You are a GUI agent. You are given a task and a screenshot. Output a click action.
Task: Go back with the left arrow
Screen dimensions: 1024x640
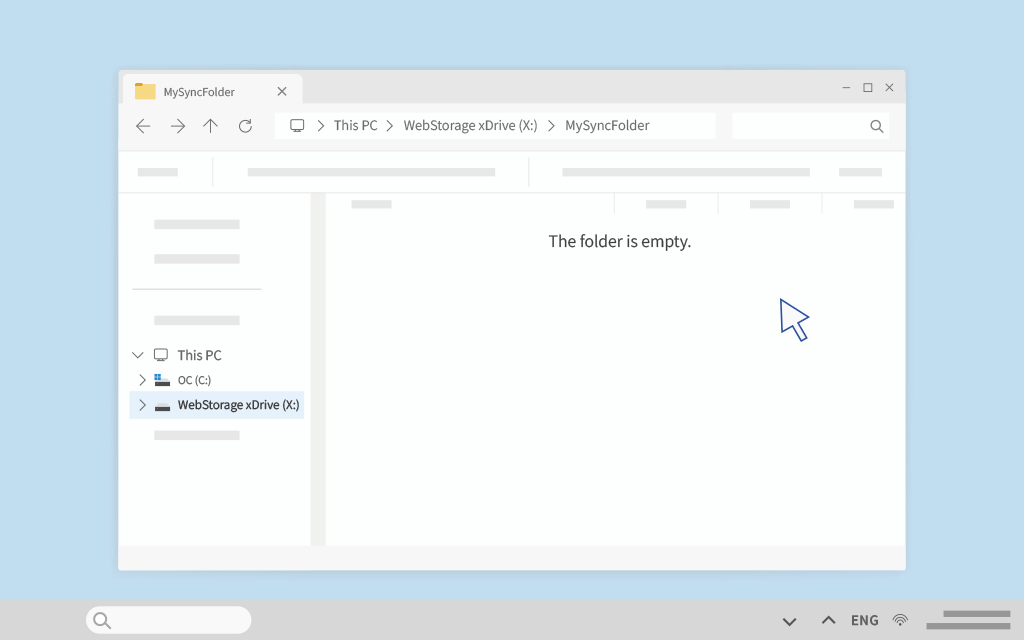pos(143,126)
